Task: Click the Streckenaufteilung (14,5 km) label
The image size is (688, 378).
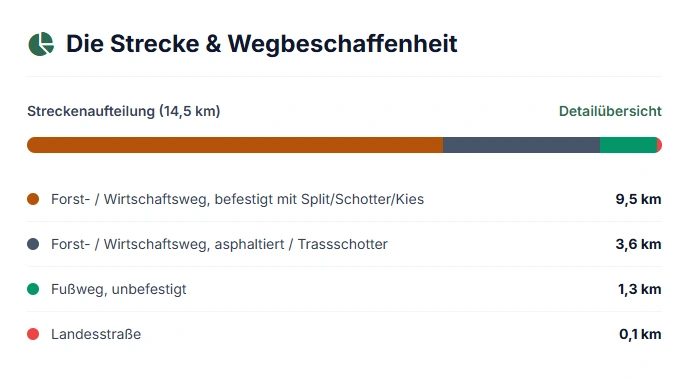Action: click(124, 111)
